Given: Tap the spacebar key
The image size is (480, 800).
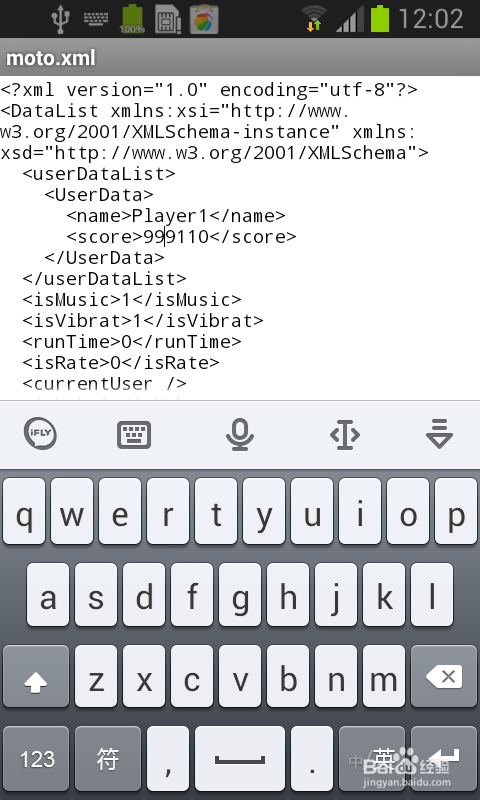Looking at the screenshot, I should point(240,758).
